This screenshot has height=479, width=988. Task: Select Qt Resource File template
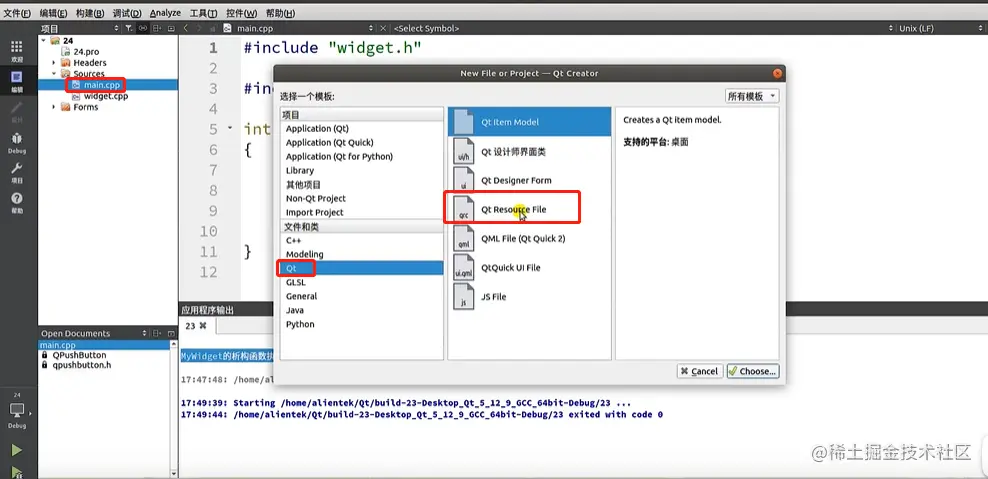coord(529,209)
